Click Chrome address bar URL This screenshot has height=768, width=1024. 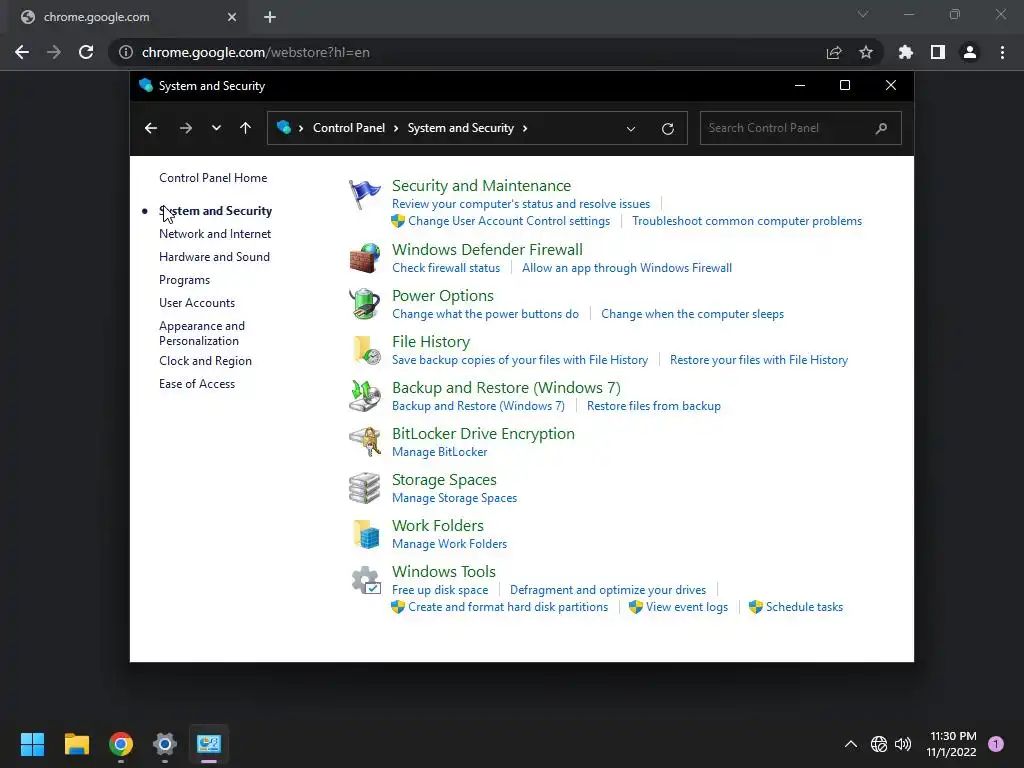pyautogui.click(x=255, y=52)
